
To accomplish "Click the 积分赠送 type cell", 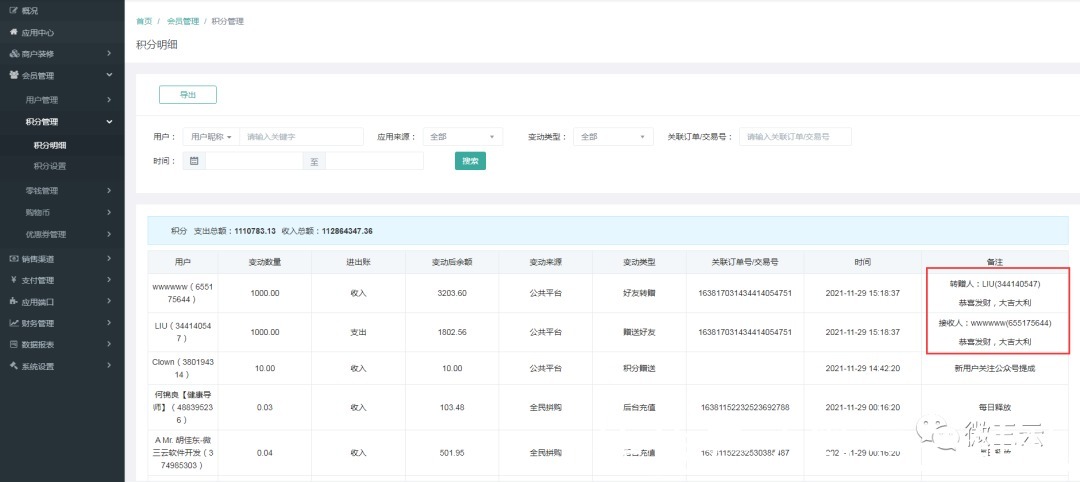I will pyautogui.click(x=639, y=368).
